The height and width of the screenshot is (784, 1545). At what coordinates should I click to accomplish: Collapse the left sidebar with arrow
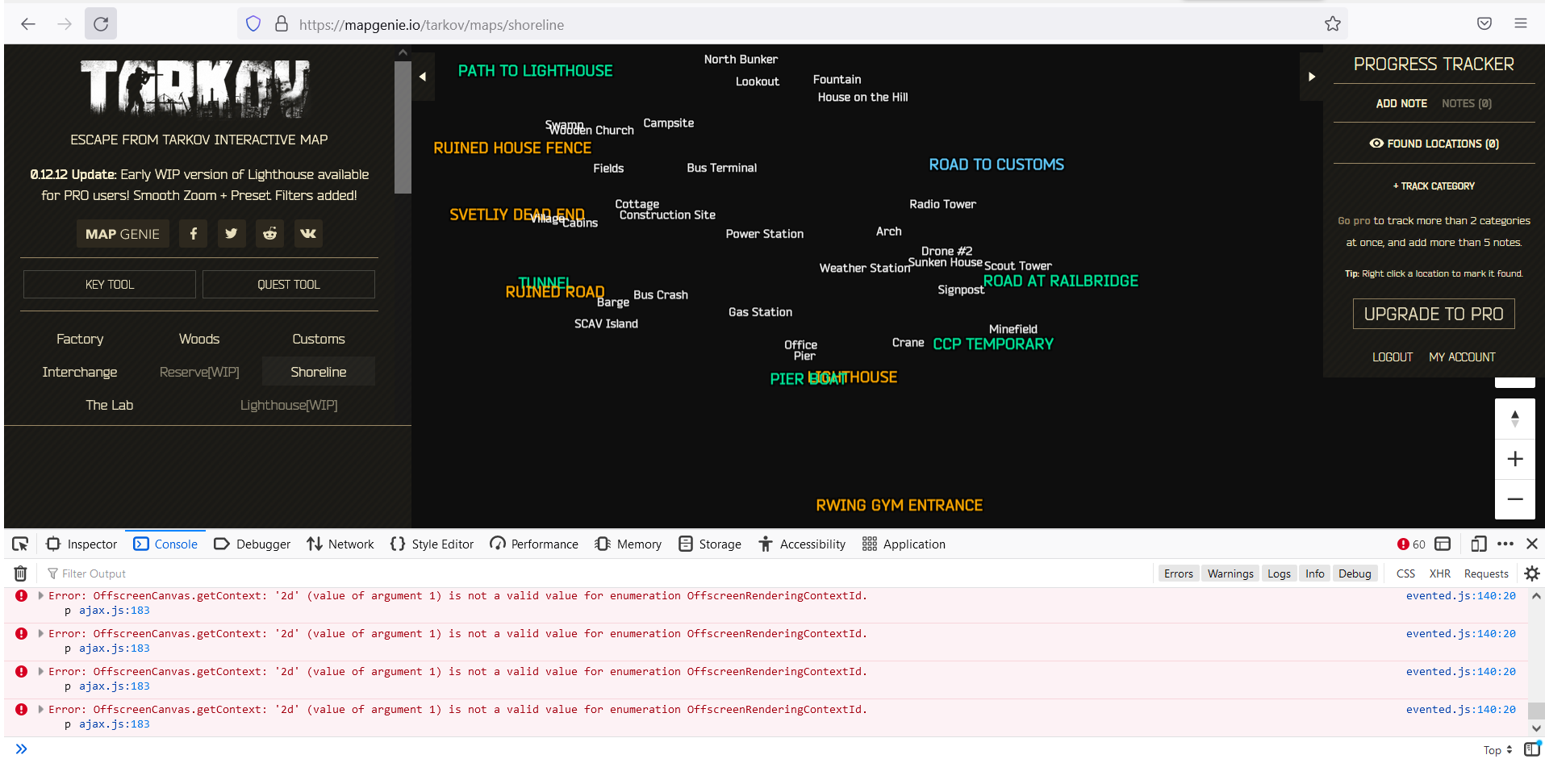coord(422,76)
